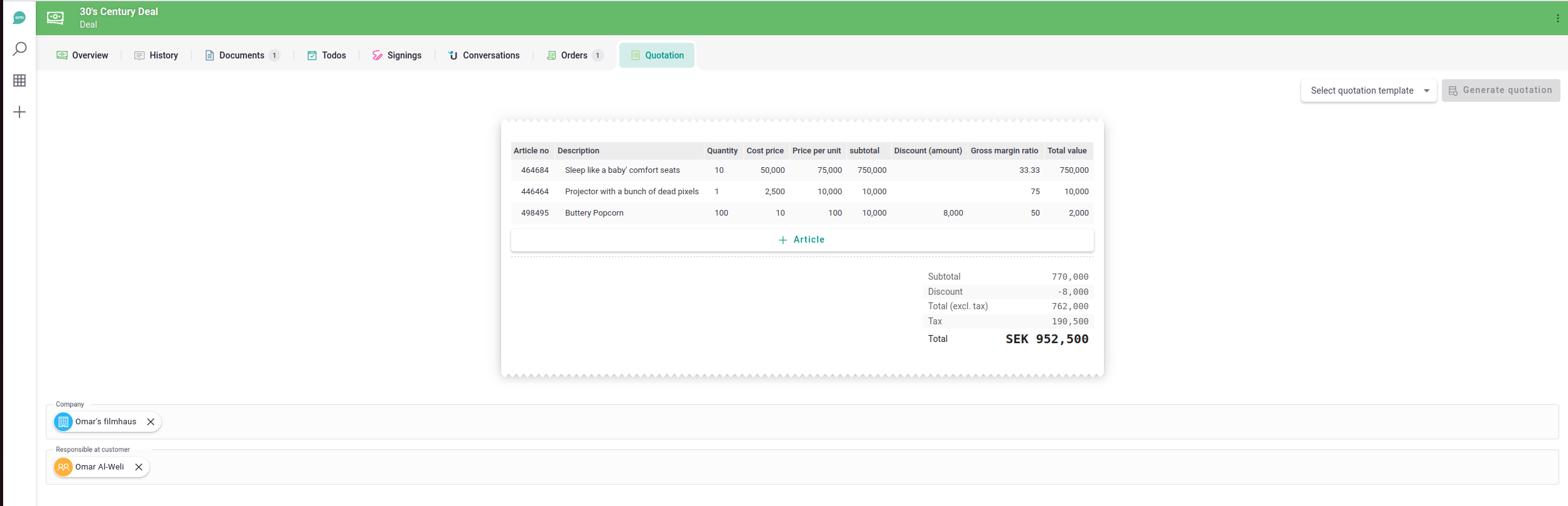Click the deal money icon in header
This screenshot has width=1568, height=506.
[x=55, y=18]
